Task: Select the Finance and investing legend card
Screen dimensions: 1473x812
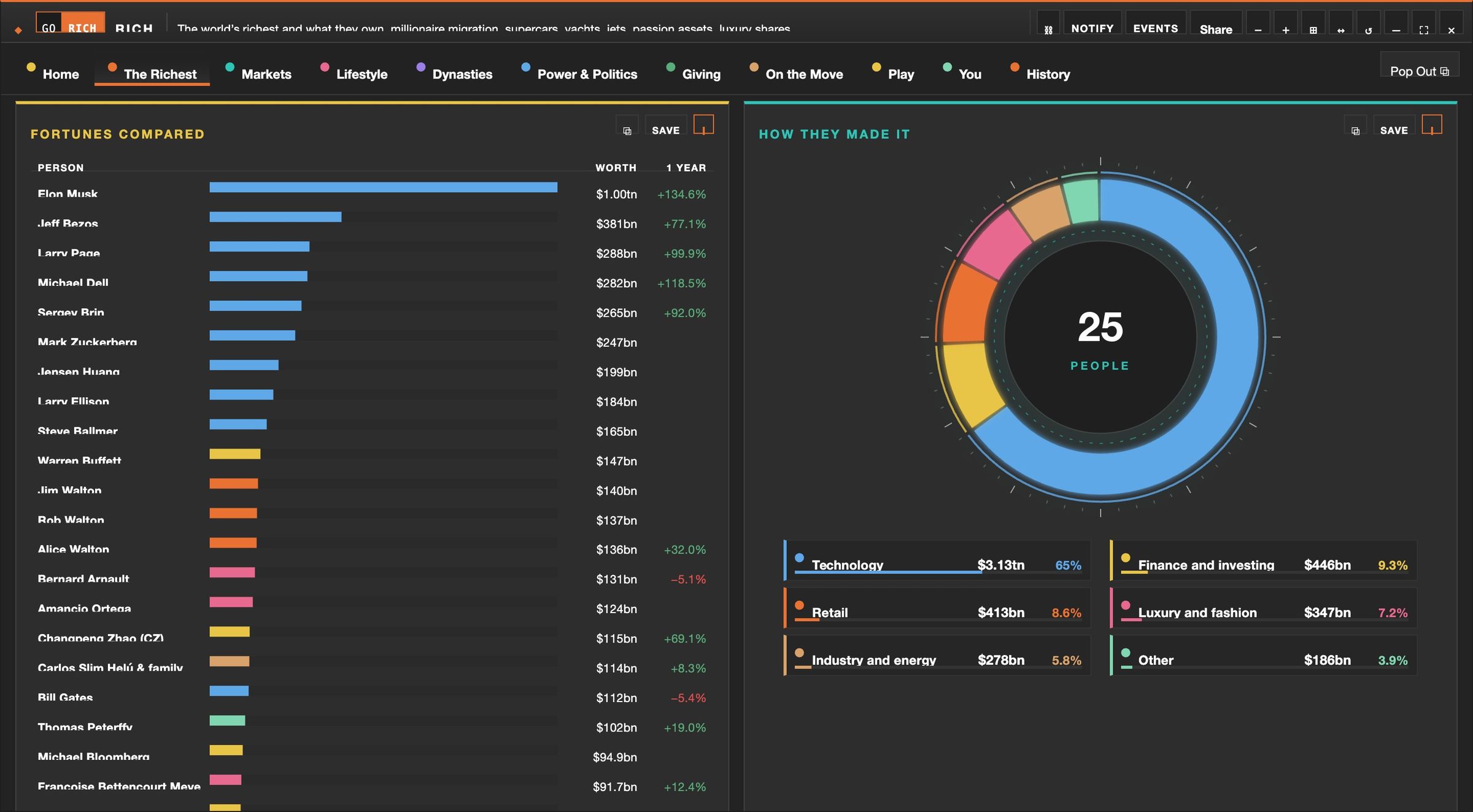Action: 1263,560
